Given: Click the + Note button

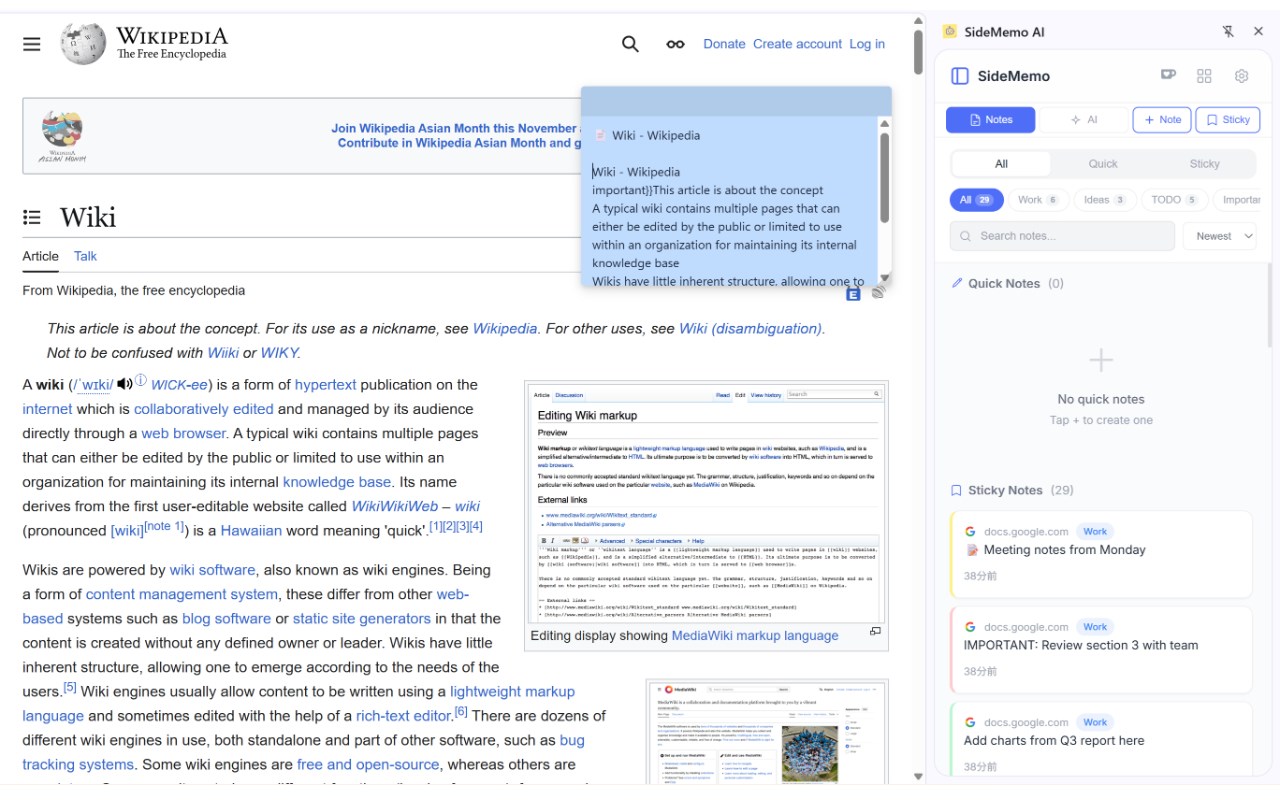Looking at the screenshot, I should [x=1162, y=120].
